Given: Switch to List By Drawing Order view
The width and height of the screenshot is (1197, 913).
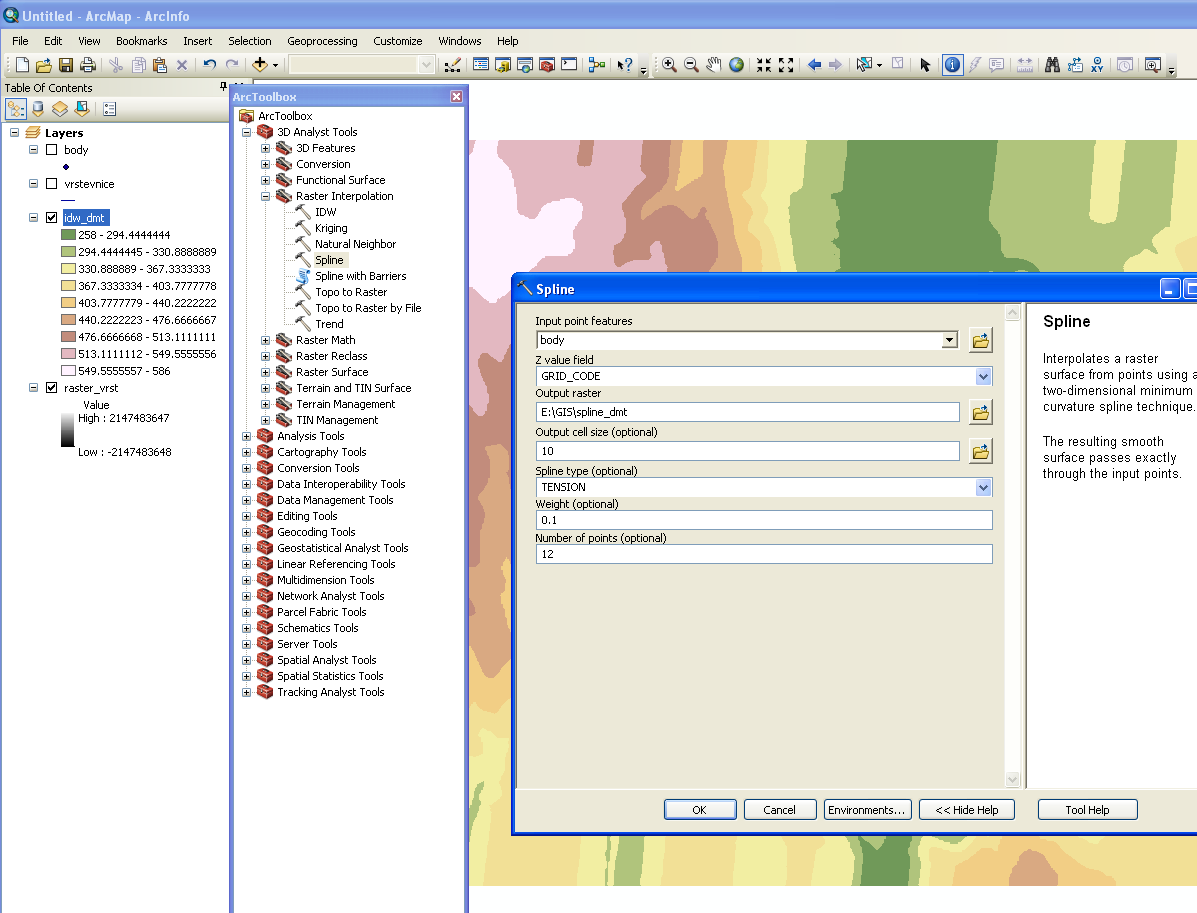Looking at the screenshot, I should coord(16,109).
